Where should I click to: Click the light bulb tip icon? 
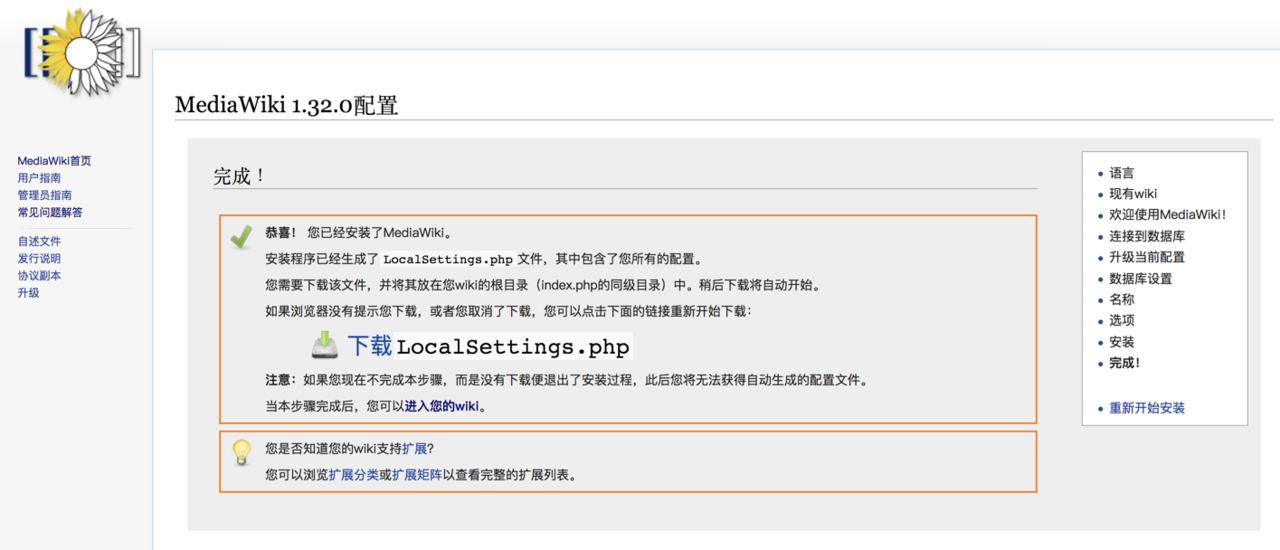pyautogui.click(x=241, y=452)
